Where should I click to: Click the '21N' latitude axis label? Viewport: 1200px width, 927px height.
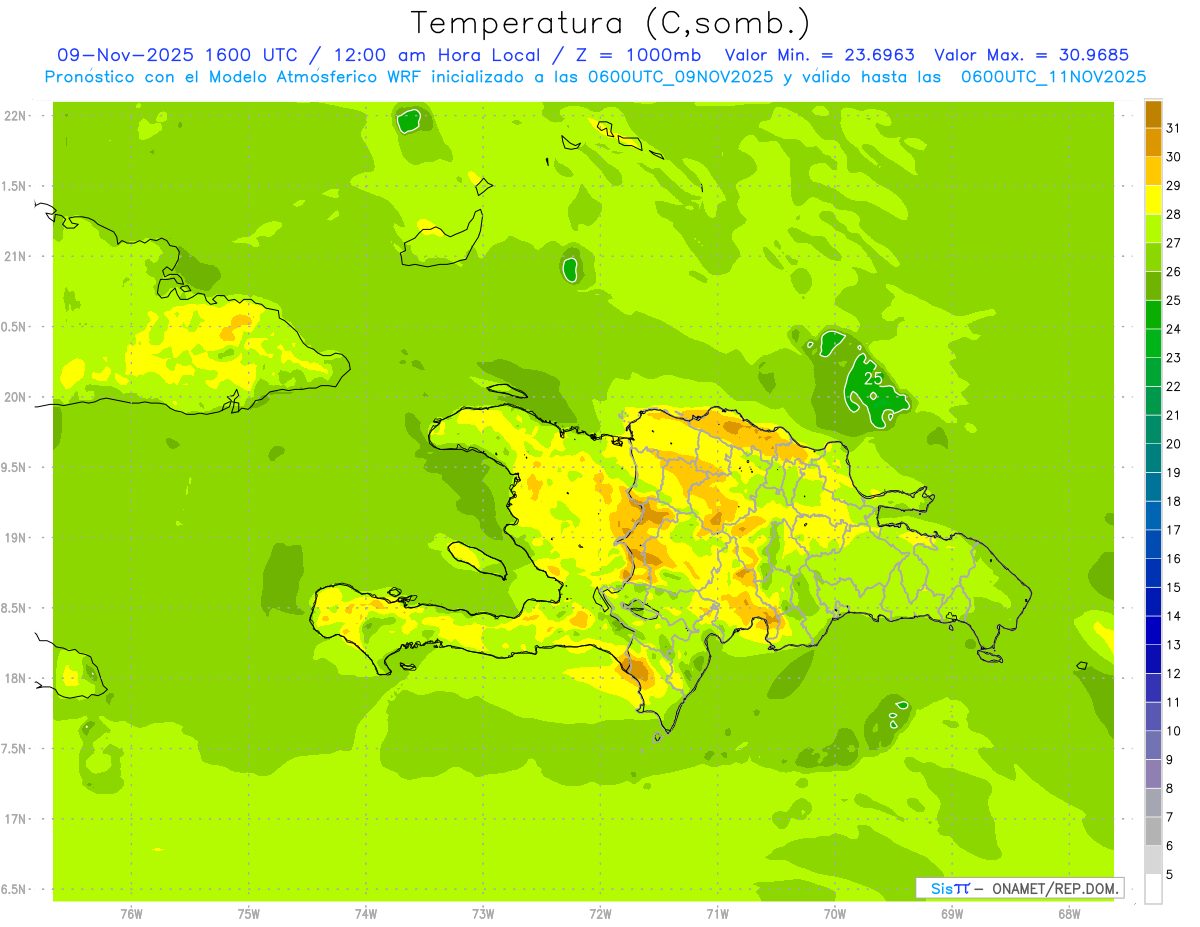[x=16, y=257]
